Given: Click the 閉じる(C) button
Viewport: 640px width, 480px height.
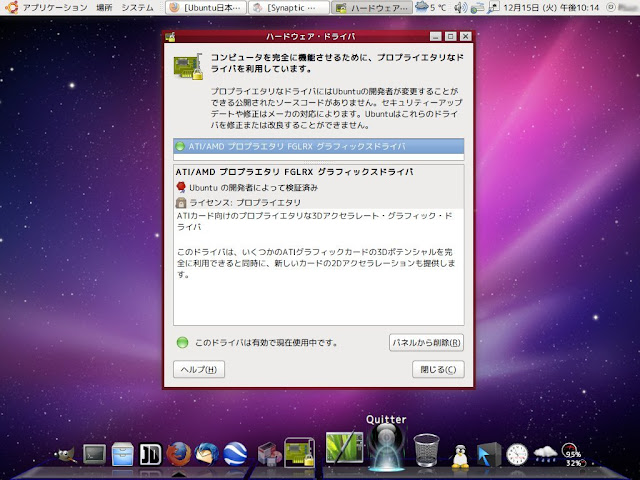Looking at the screenshot, I should click(x=438, y=369).
